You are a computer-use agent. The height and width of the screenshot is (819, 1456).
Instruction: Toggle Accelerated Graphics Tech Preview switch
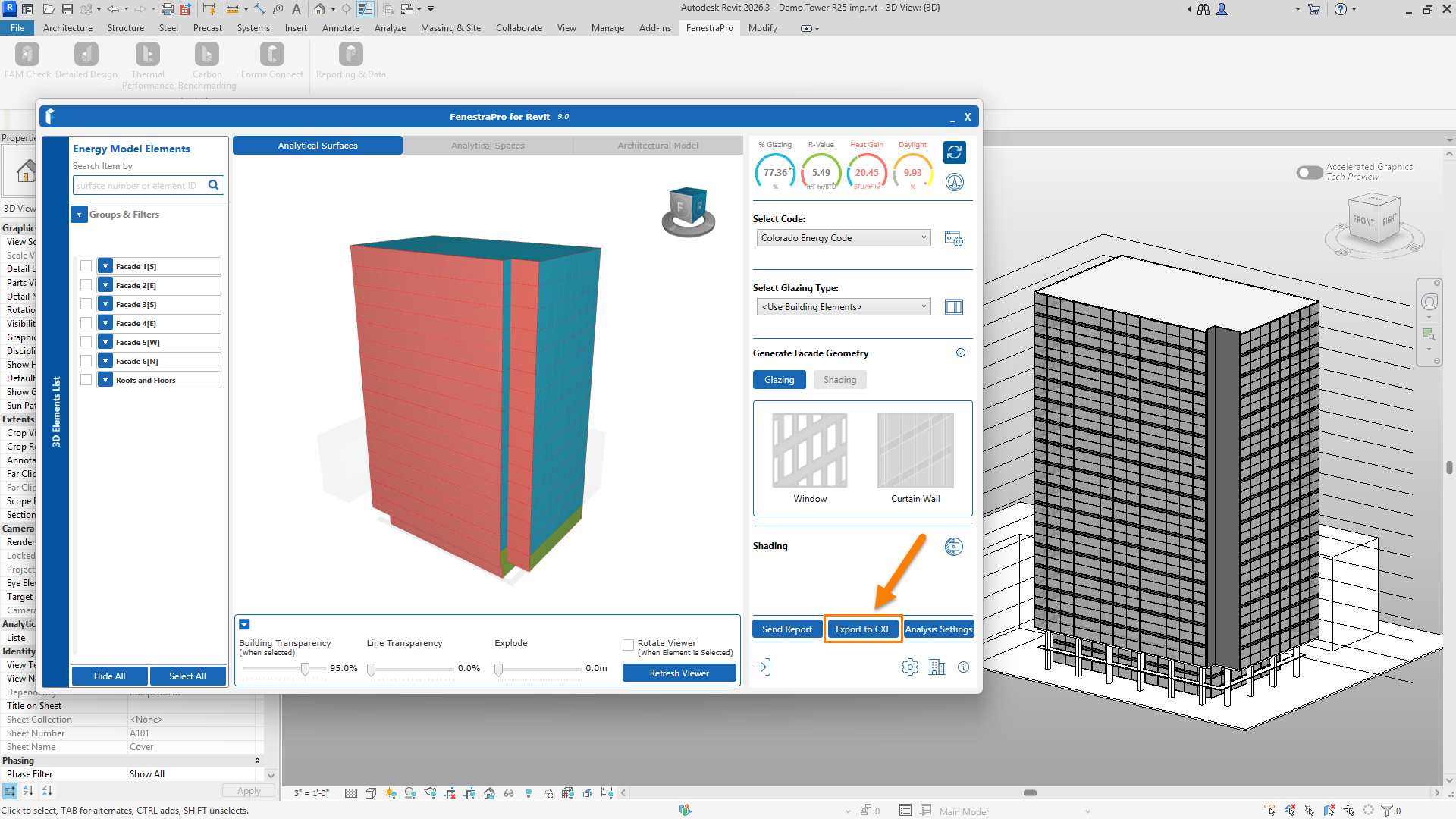click(1310, 173)
